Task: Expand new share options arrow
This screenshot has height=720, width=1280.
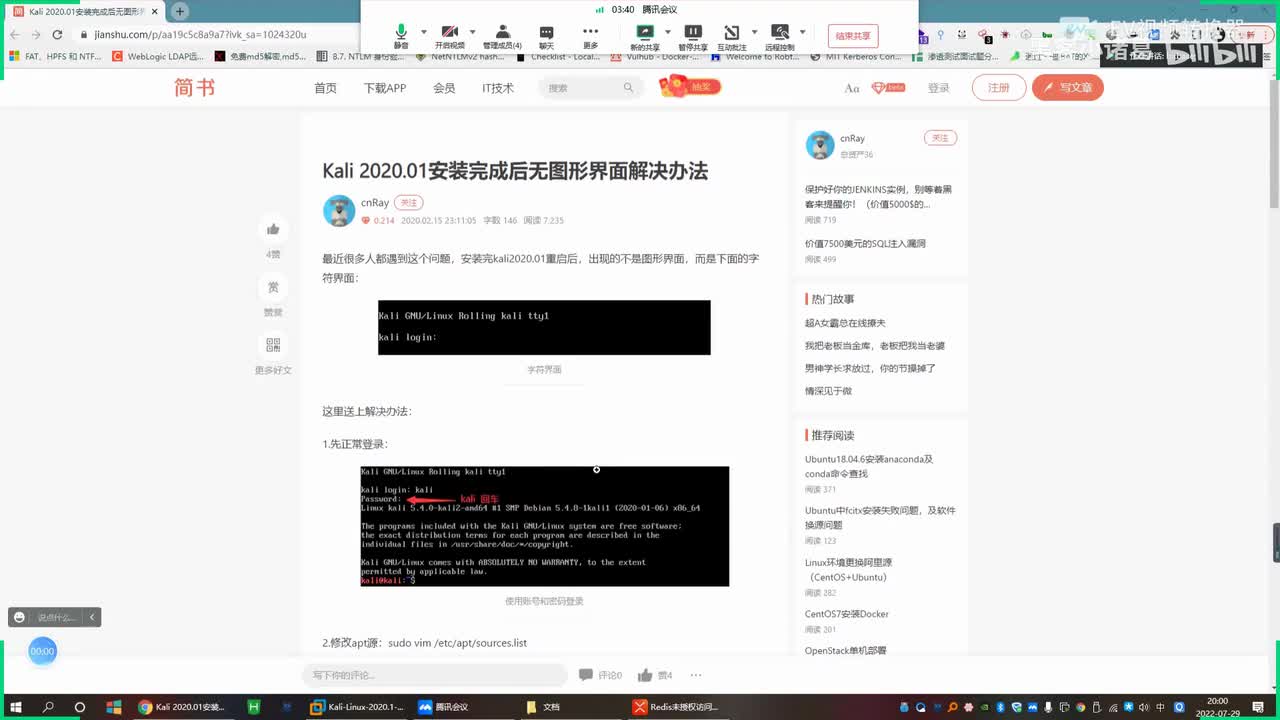Action: click(x=666, y=32)
